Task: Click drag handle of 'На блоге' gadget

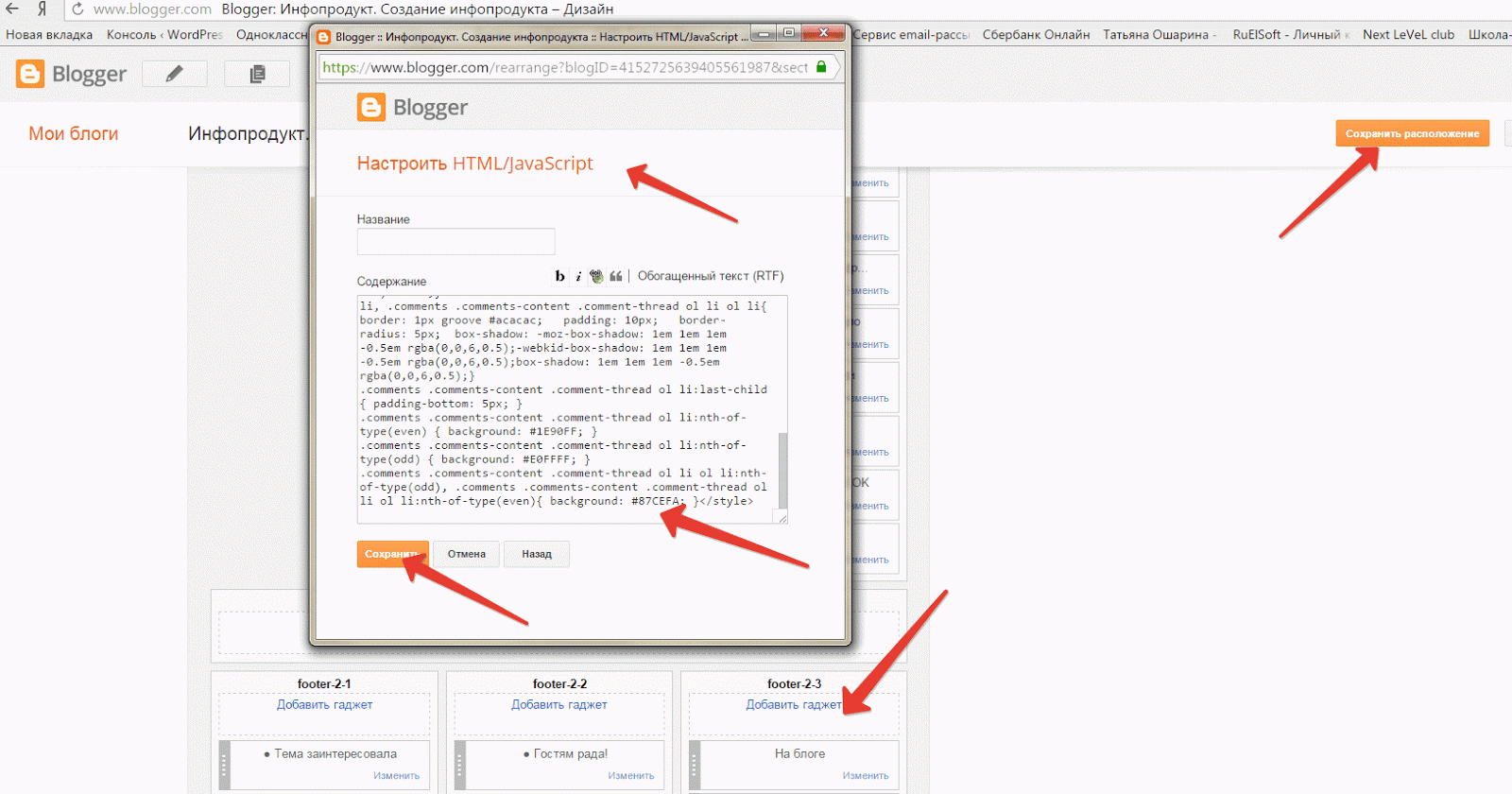Action: (x=695, y=765)
